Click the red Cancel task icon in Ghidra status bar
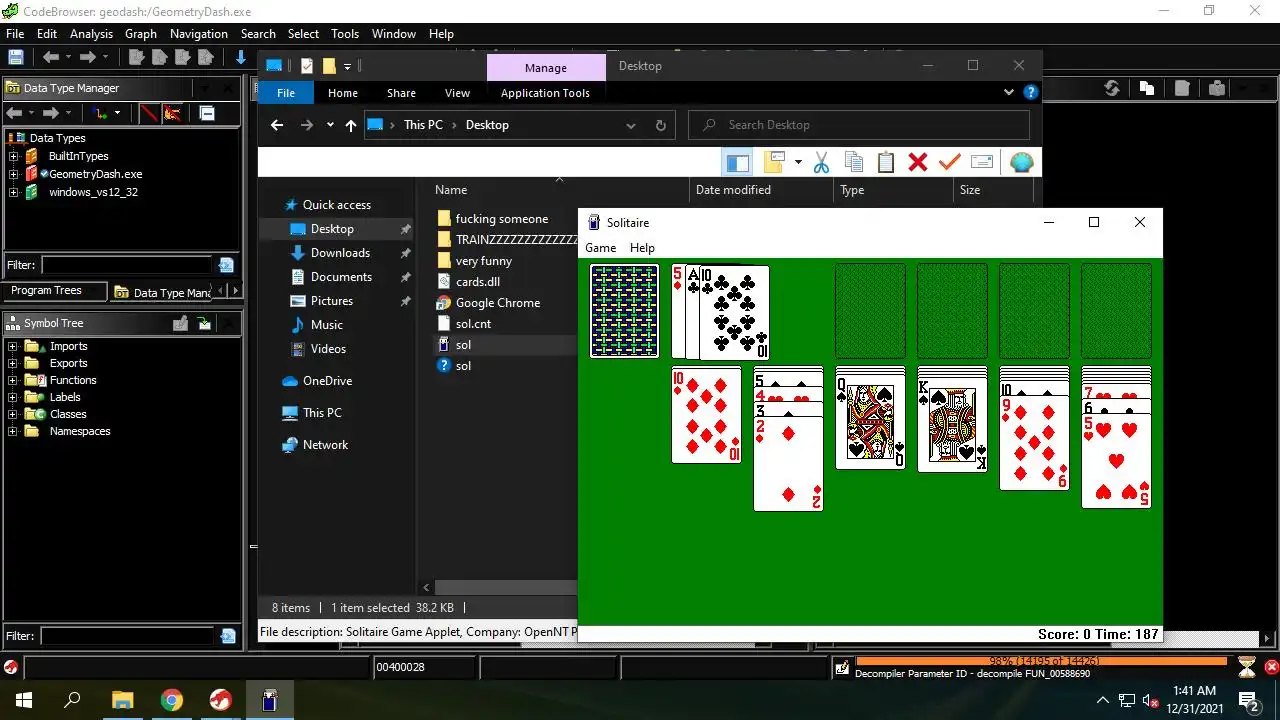Image resolution: width=1280 pixels, height=720 pixels. coord(1272,667)
